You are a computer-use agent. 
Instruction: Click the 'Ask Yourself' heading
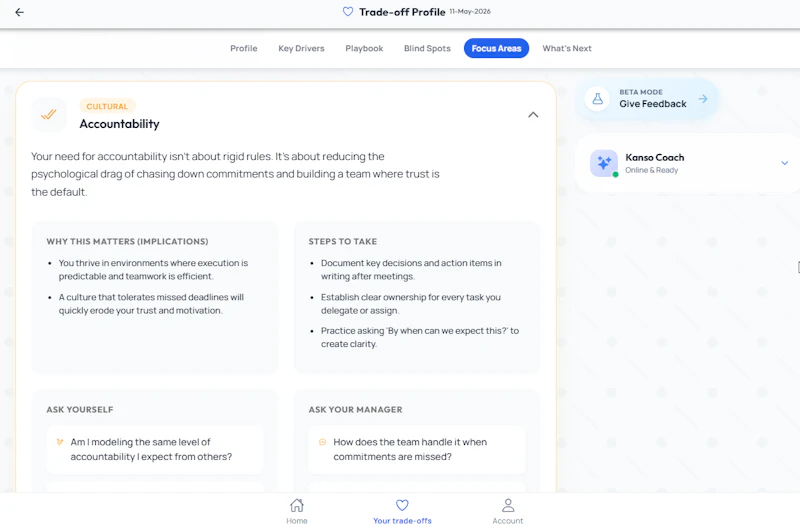point(80,410)
